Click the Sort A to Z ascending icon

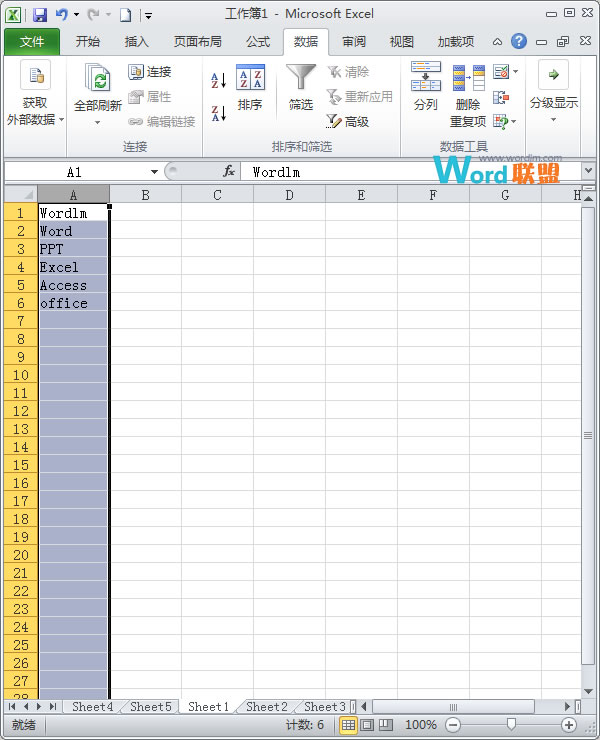218,81
